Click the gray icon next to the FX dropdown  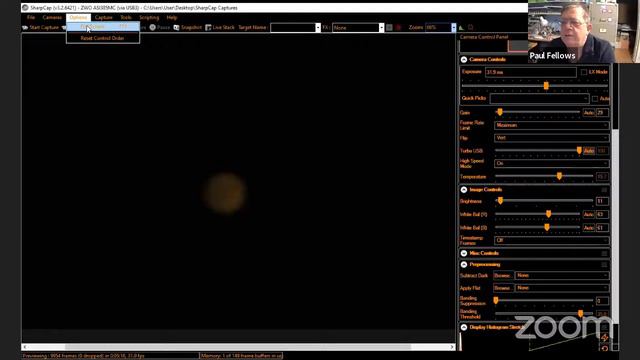[389, 27]
